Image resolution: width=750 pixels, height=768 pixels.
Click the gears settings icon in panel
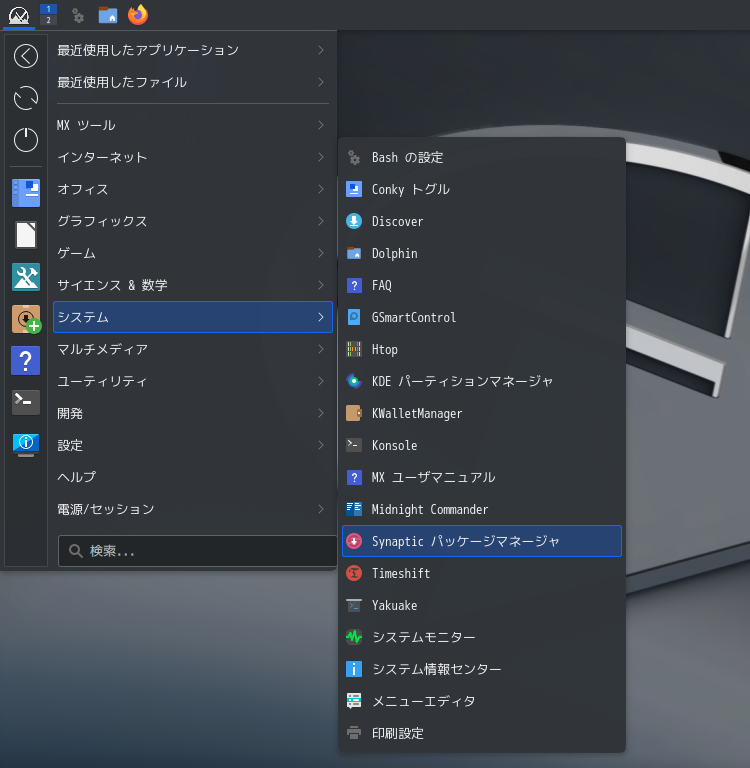pos(78,15)
